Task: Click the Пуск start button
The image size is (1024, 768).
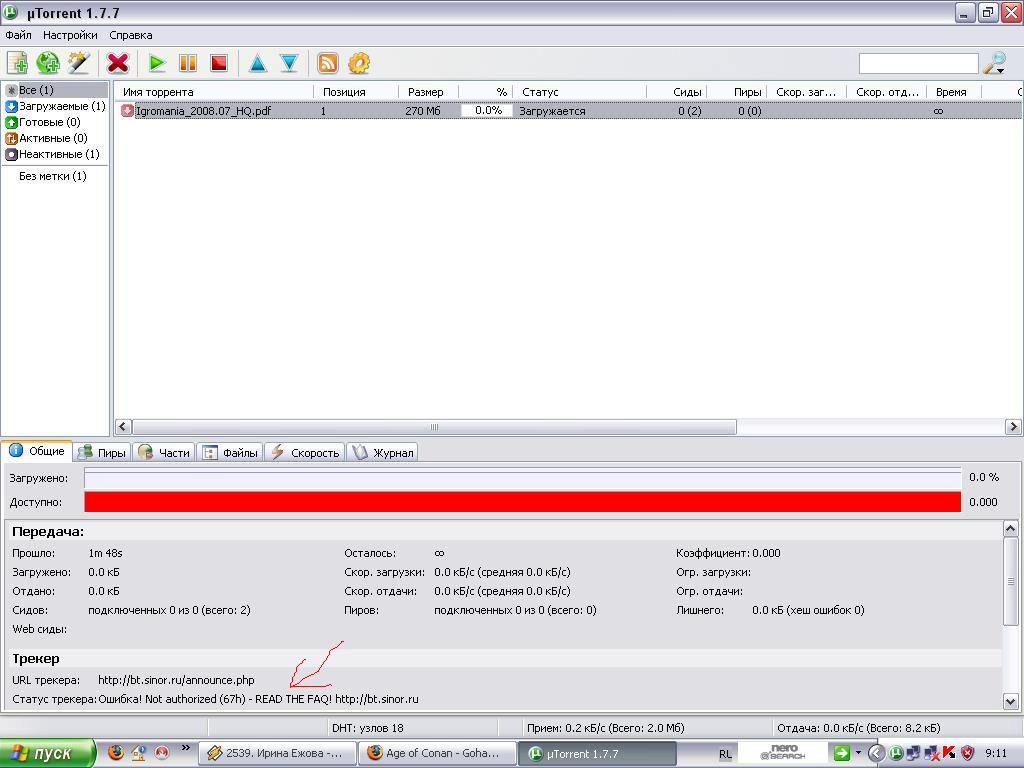Action: [47, 753]
